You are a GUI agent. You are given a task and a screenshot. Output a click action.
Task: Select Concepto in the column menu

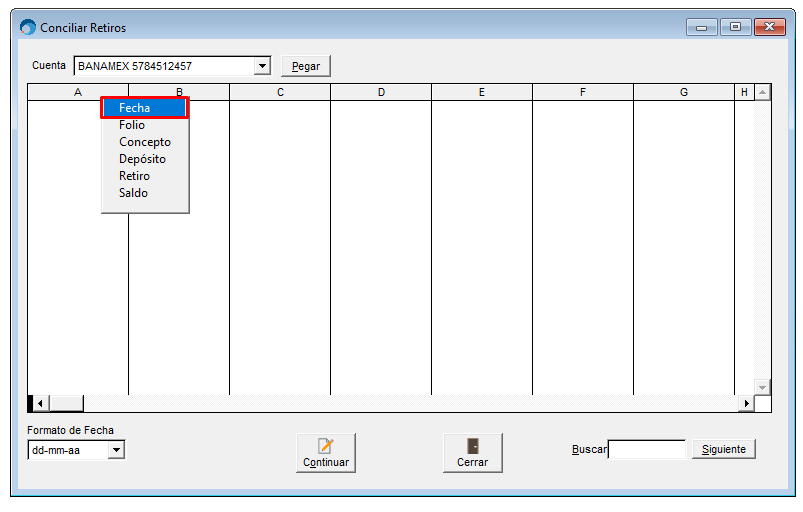tap(145, 142)
